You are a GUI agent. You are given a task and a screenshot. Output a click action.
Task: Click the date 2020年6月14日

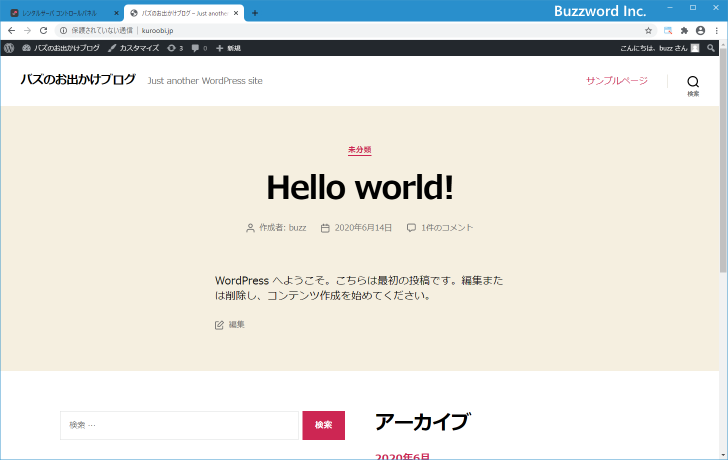(363, 227)
